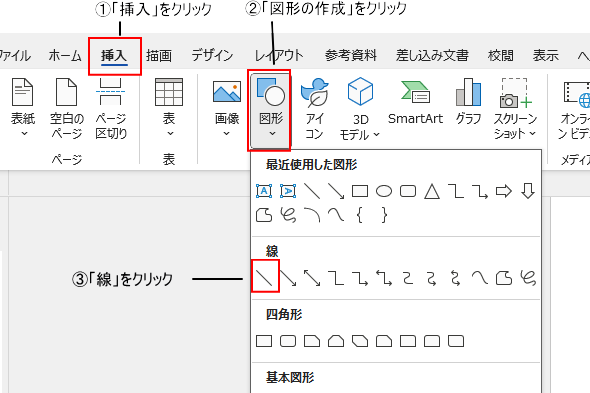Open the 描画 tab
590x393 pixels.
click(x=159, y=56)
